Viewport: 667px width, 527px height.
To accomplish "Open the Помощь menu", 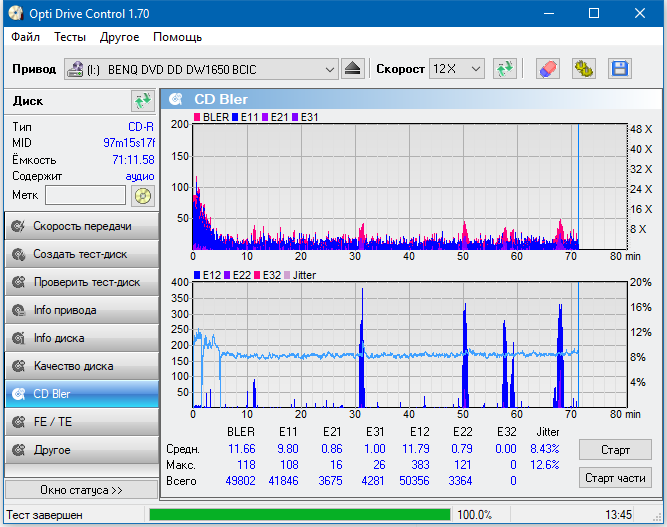I will (x=177, y=37).
